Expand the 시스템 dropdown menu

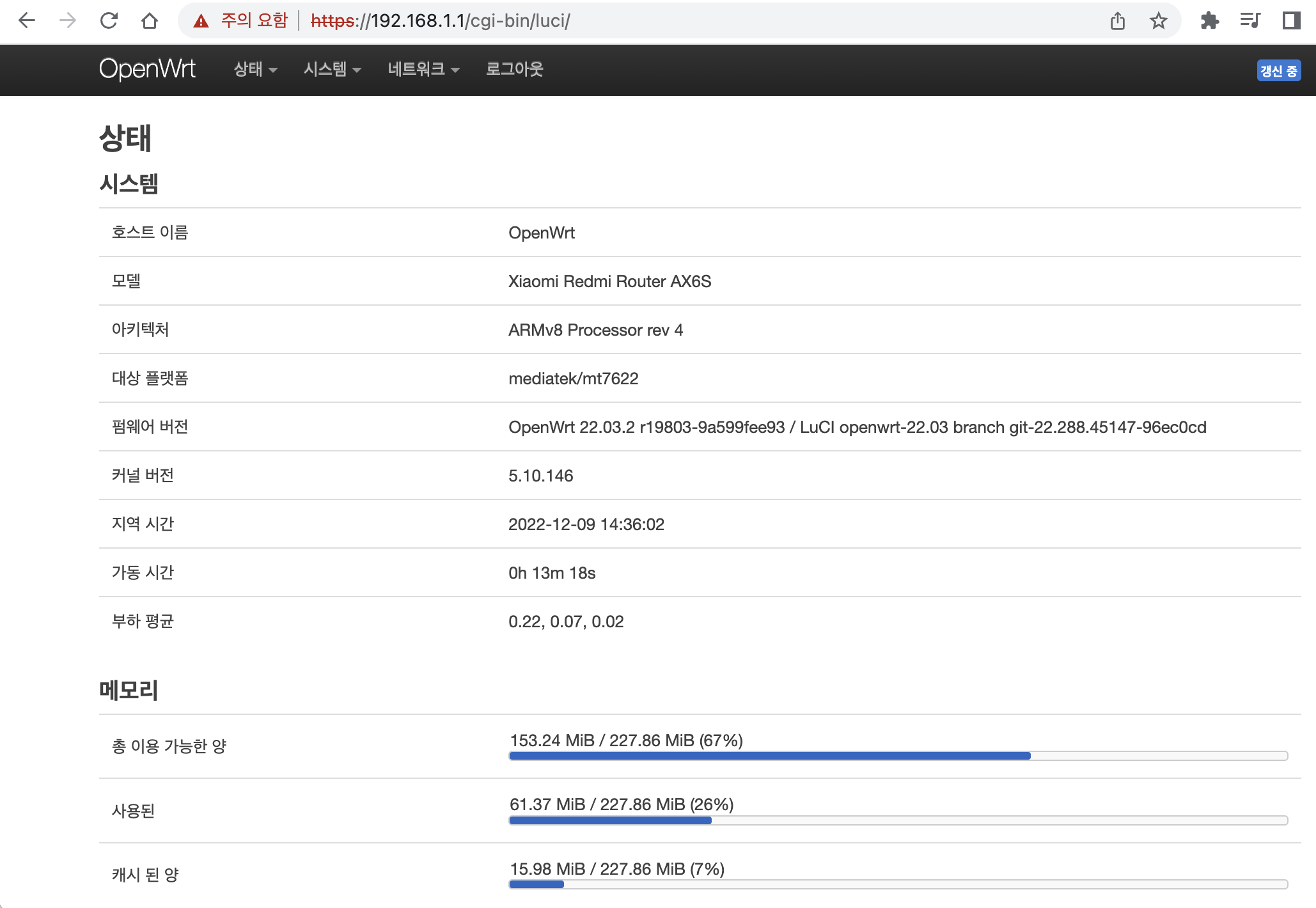[x=333, y=69]
